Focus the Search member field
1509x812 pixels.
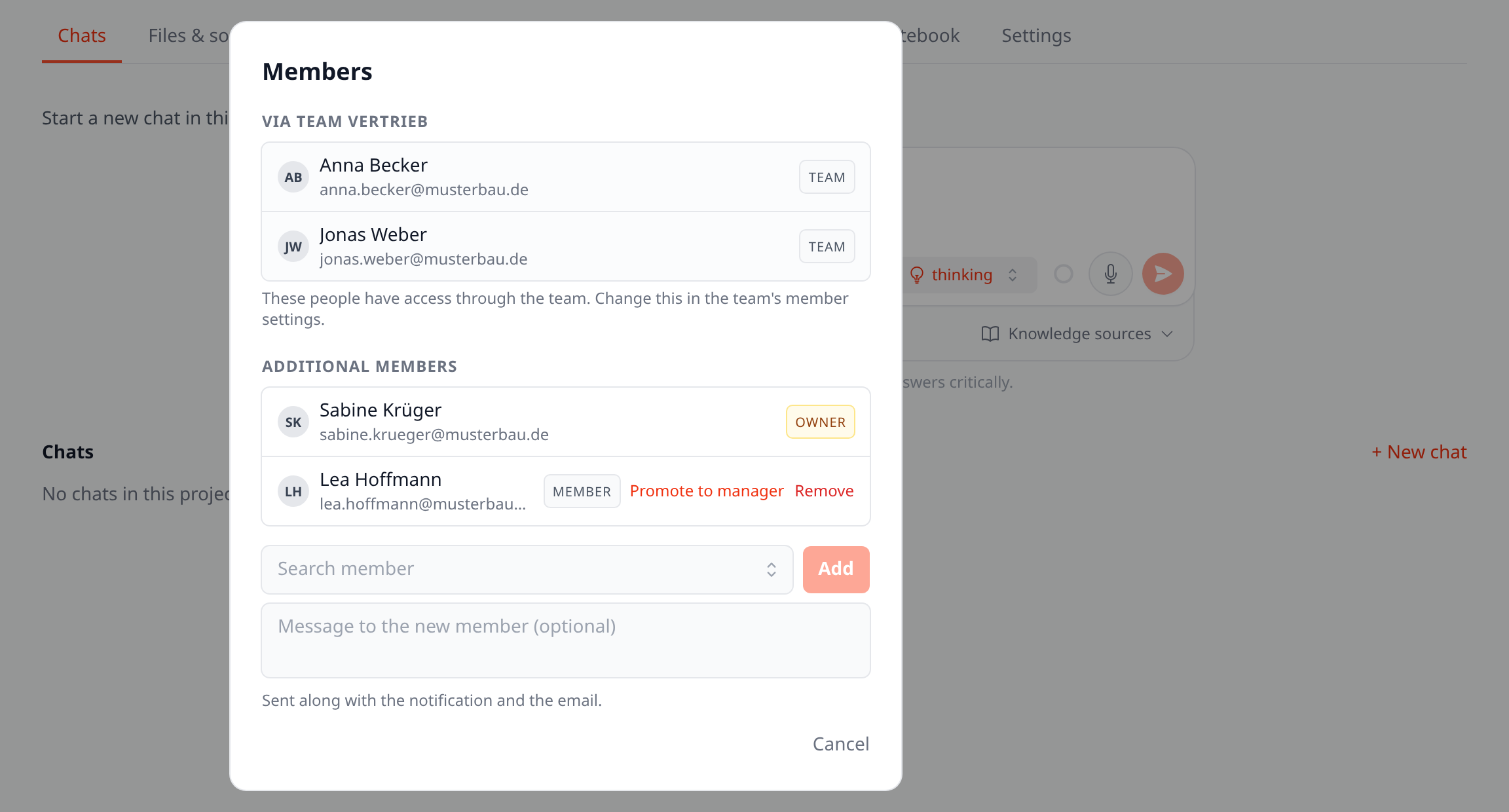[x=527, y=569]
